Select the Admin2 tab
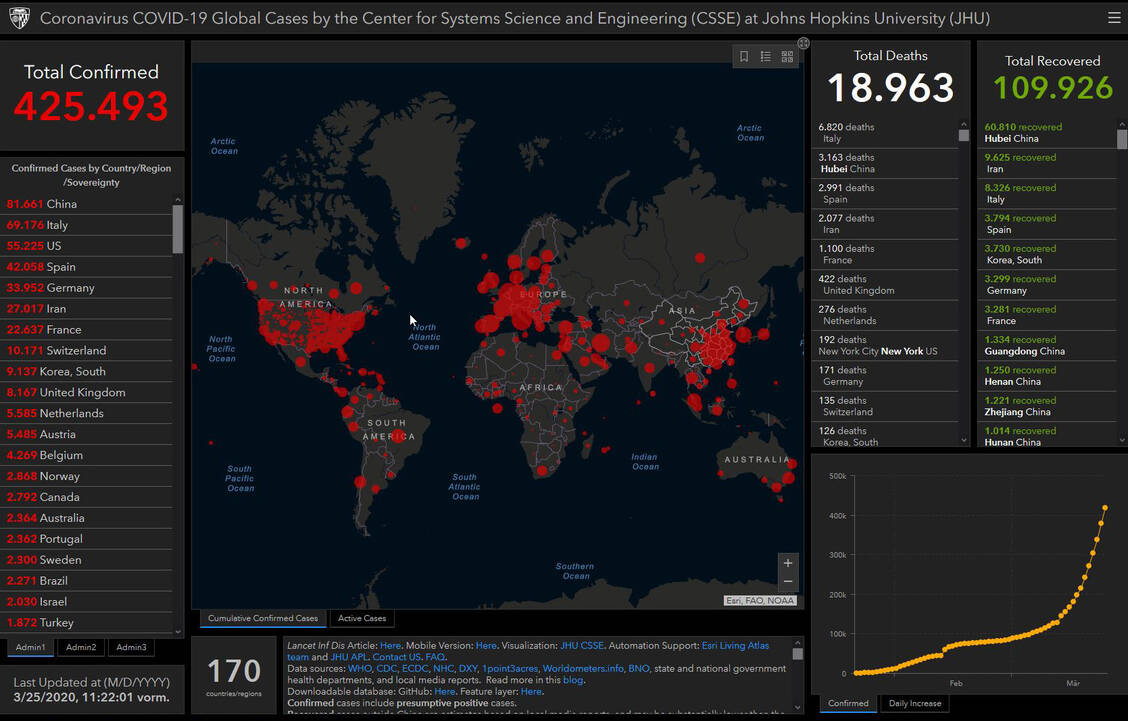The width and height of the screenshot is (1128, 721). coord(81,647)
